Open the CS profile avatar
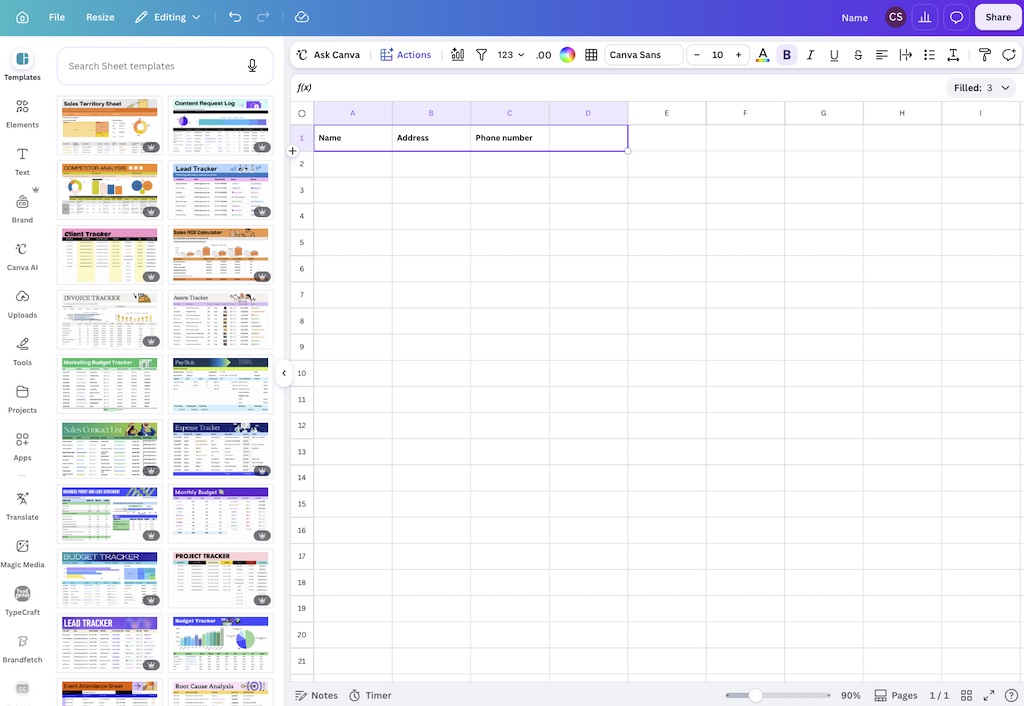 [x=895, y=18]
